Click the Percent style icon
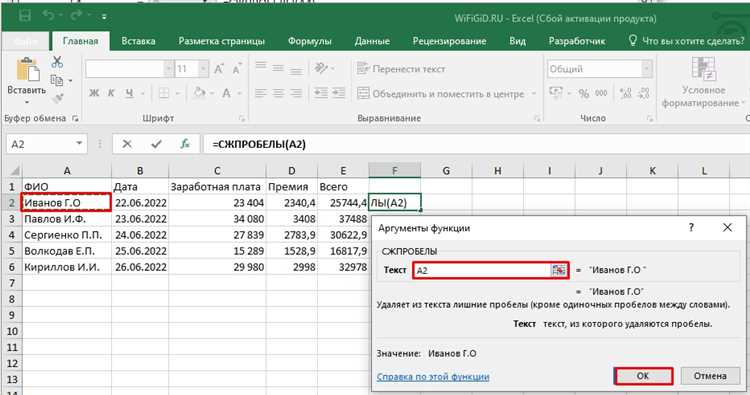750x395 pixels. 584,93
